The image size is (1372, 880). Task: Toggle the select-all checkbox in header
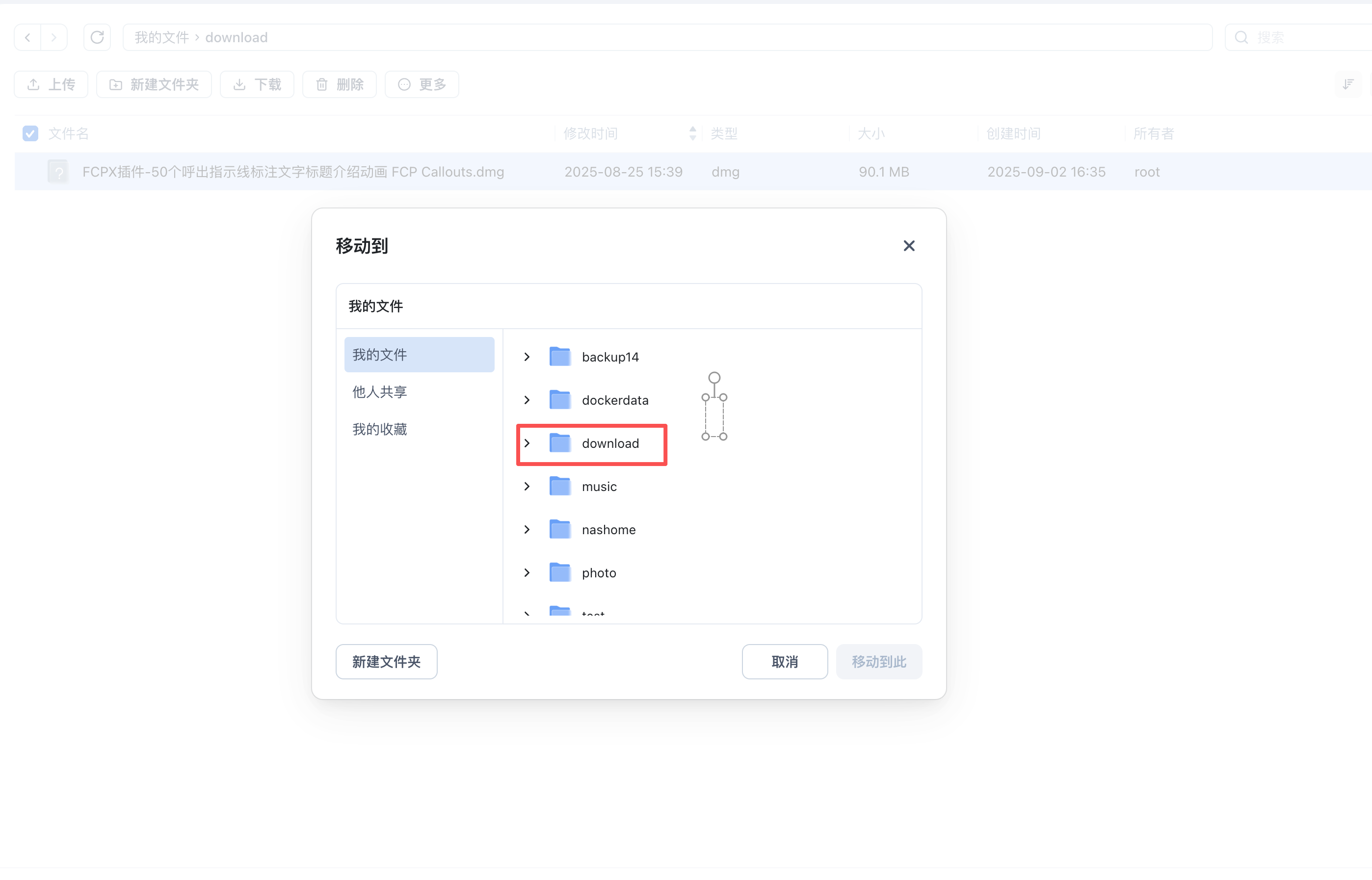point(30,134)
